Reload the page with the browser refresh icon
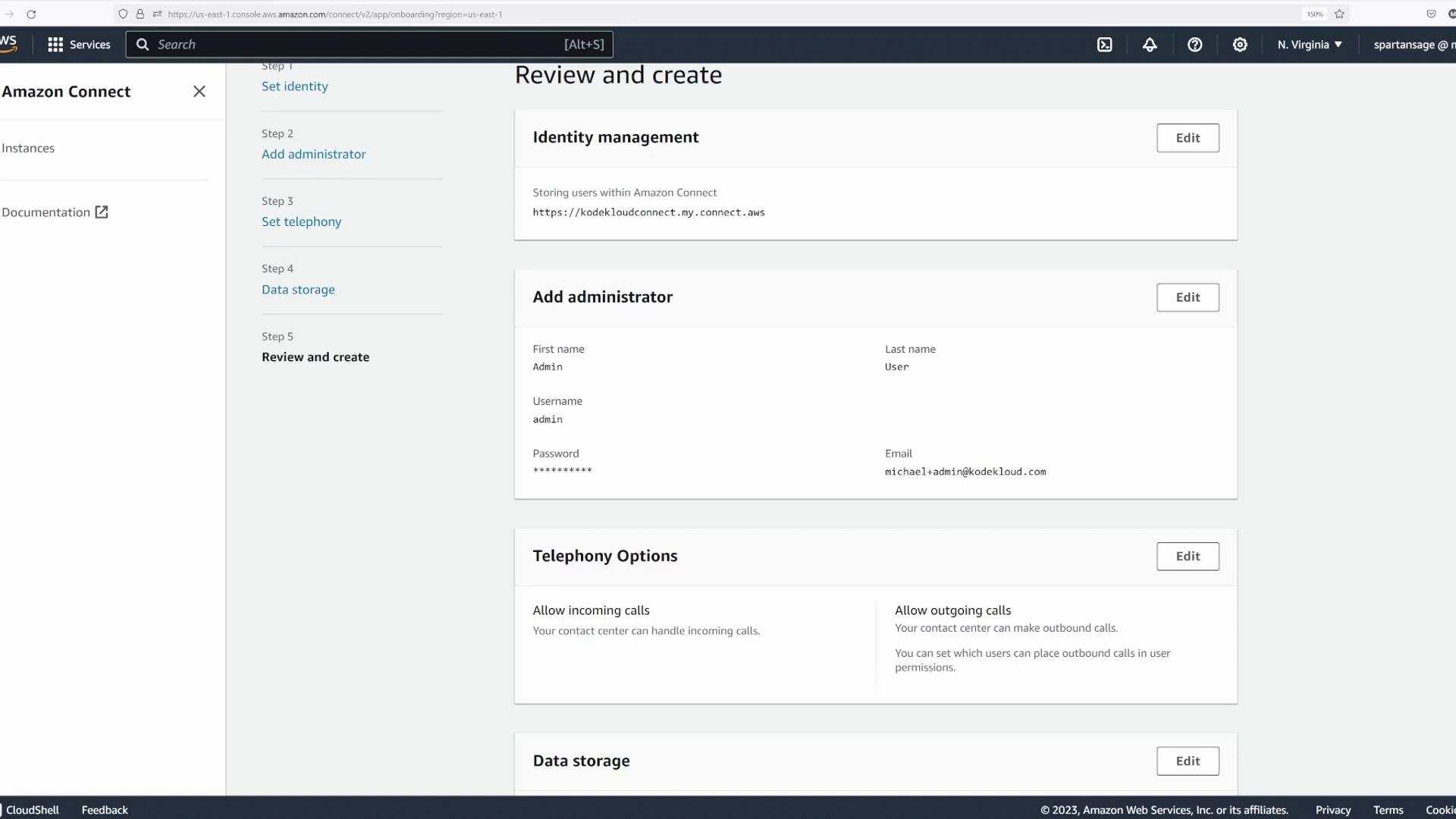The image size is (1456, 819). [31, 14]
